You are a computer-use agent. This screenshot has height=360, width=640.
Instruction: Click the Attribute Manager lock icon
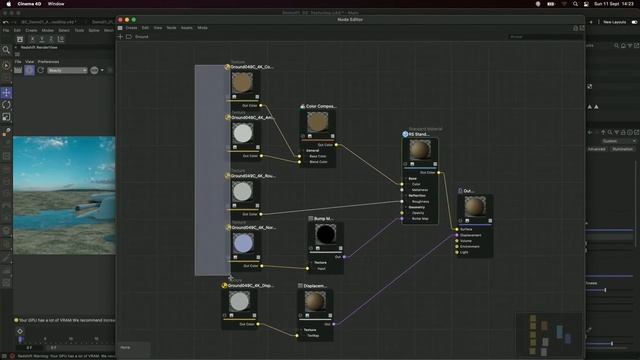623,132
